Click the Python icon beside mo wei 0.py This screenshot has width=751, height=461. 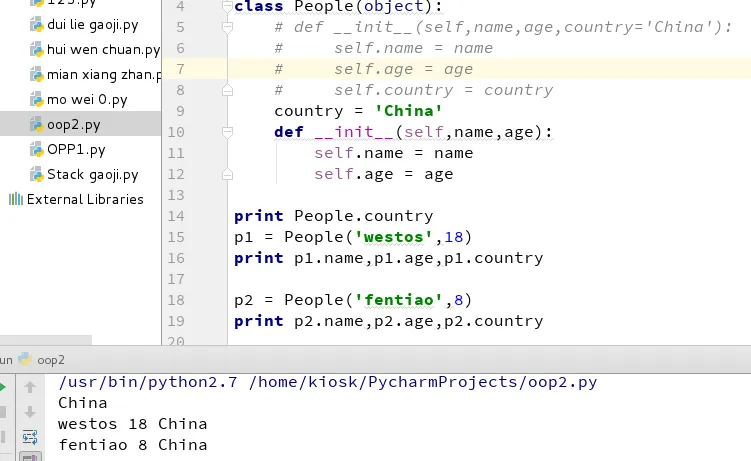click(x=36, y=100)
